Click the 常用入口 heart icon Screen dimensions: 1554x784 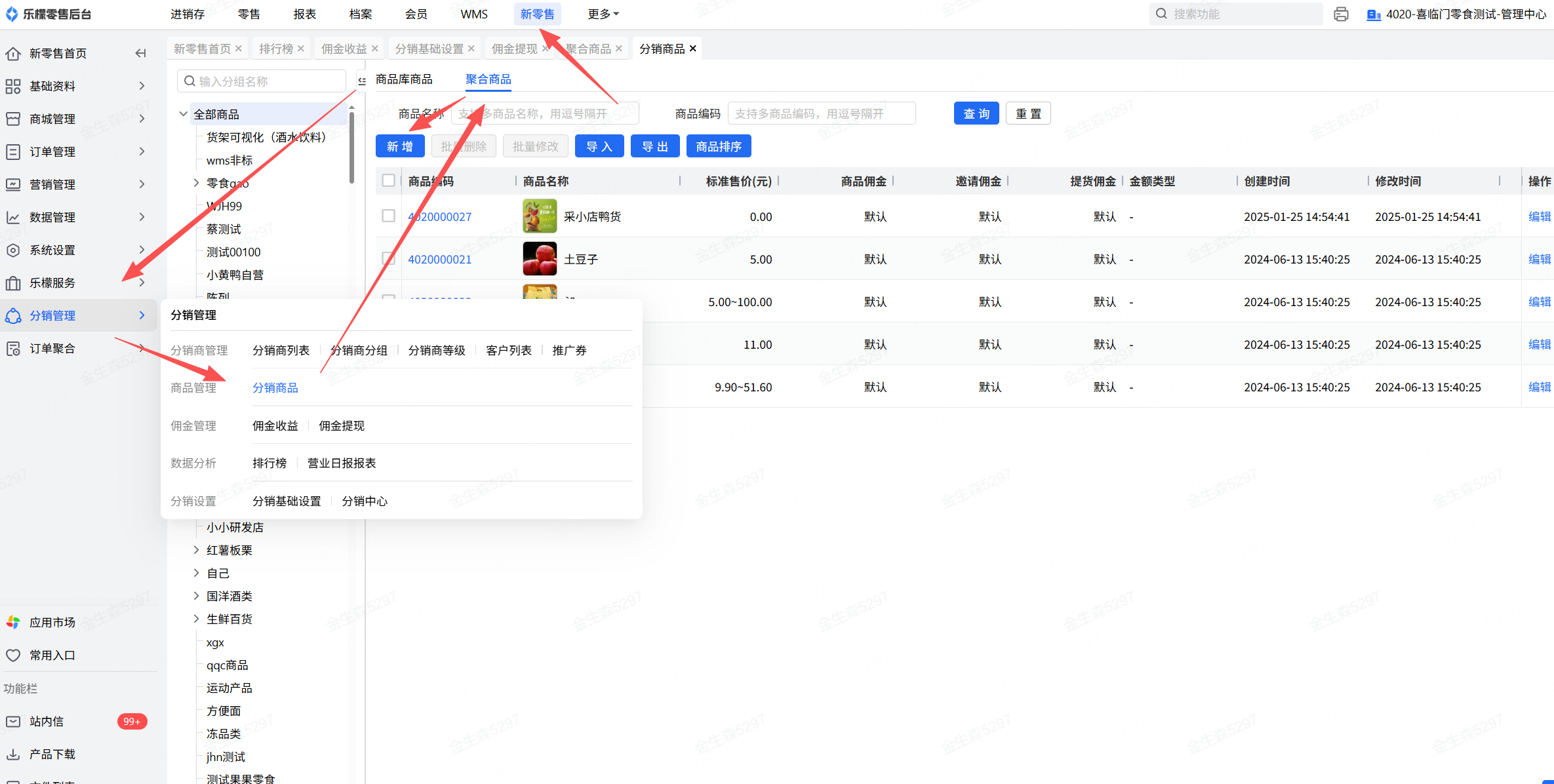click(13, 655)
